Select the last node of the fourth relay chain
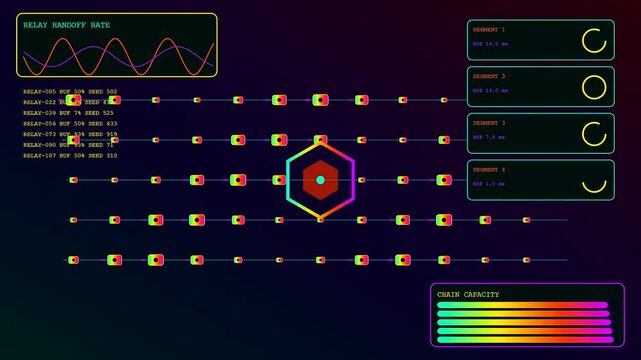Viewport: 641px width, 360px height. (527, 220)
